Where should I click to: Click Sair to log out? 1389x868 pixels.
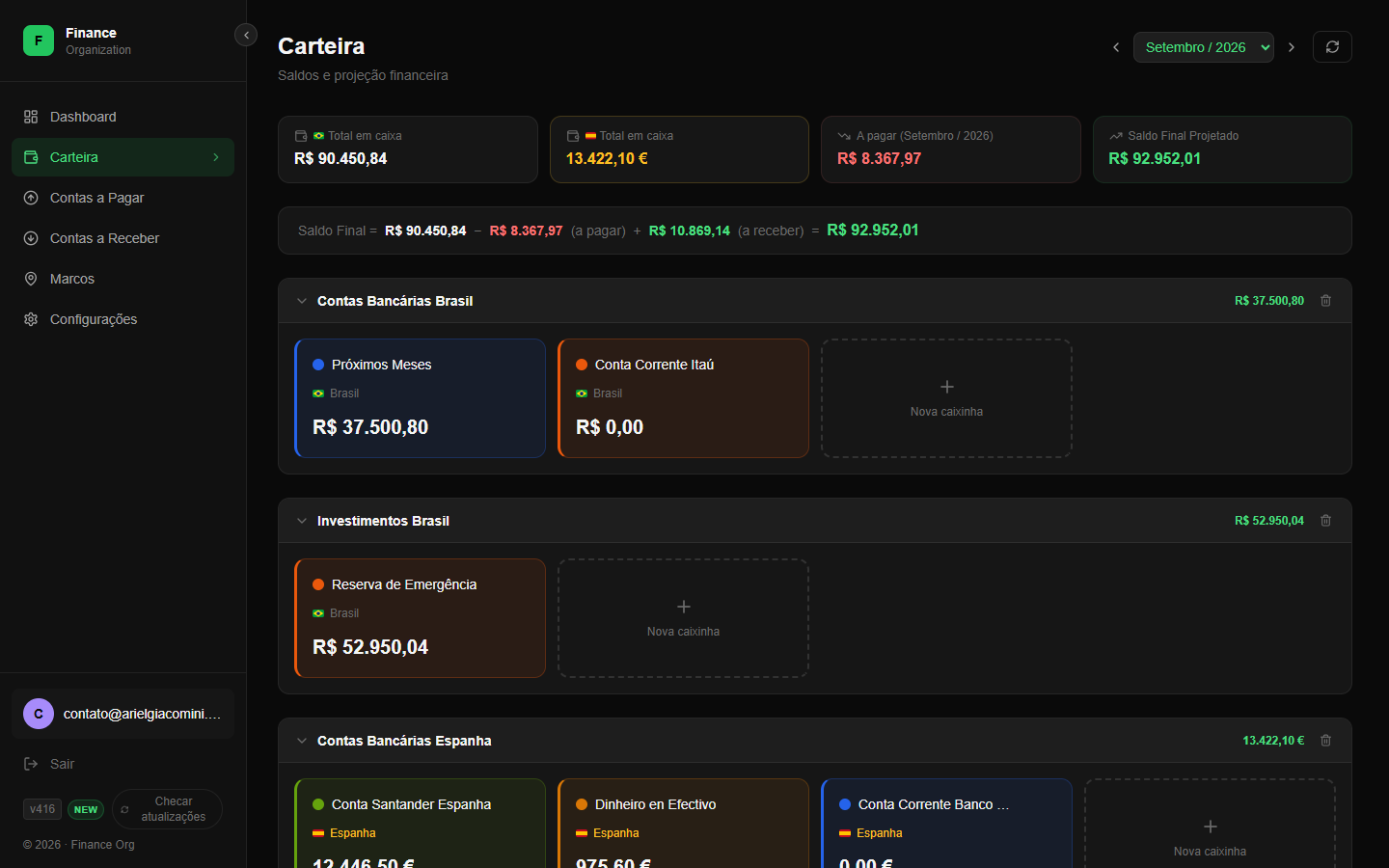pyautogui.click(x=123, y=764)
